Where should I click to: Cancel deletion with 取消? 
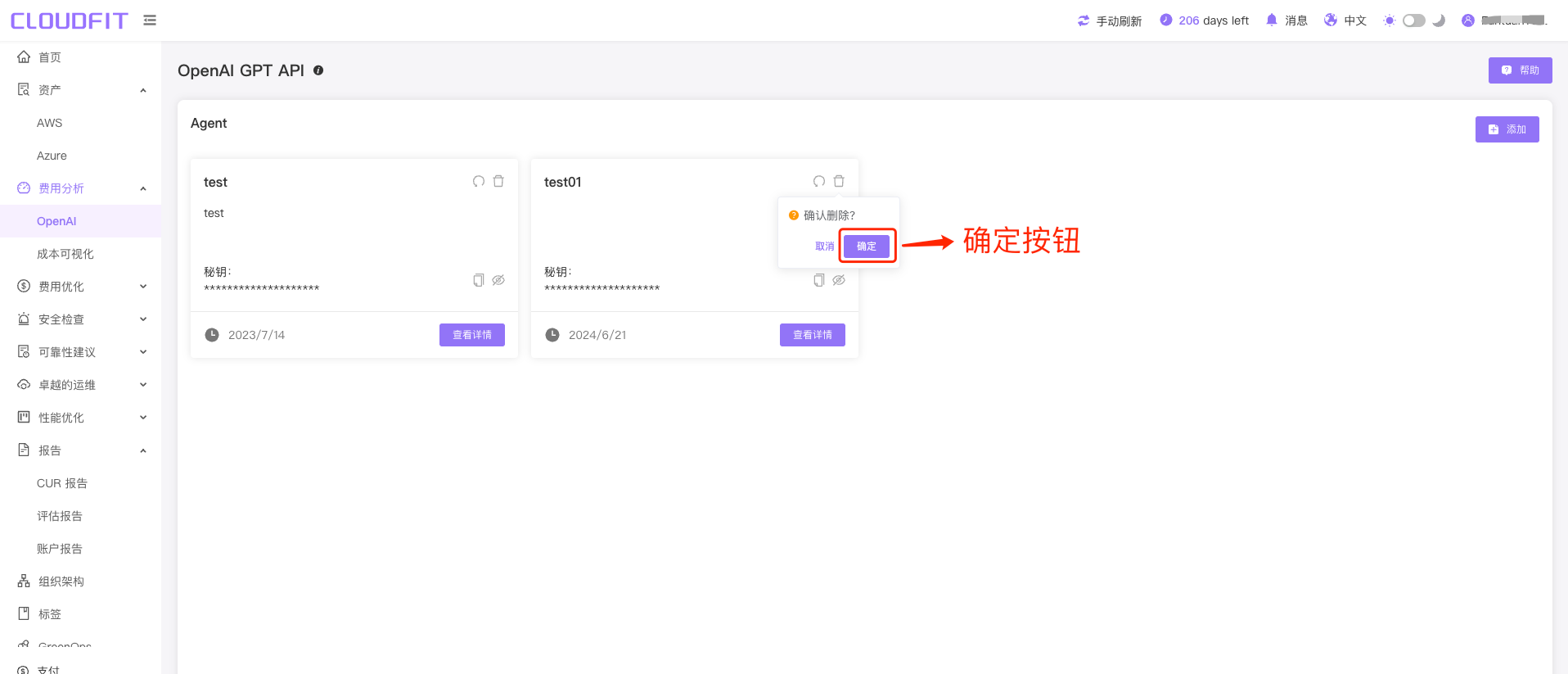pos(825,247)
